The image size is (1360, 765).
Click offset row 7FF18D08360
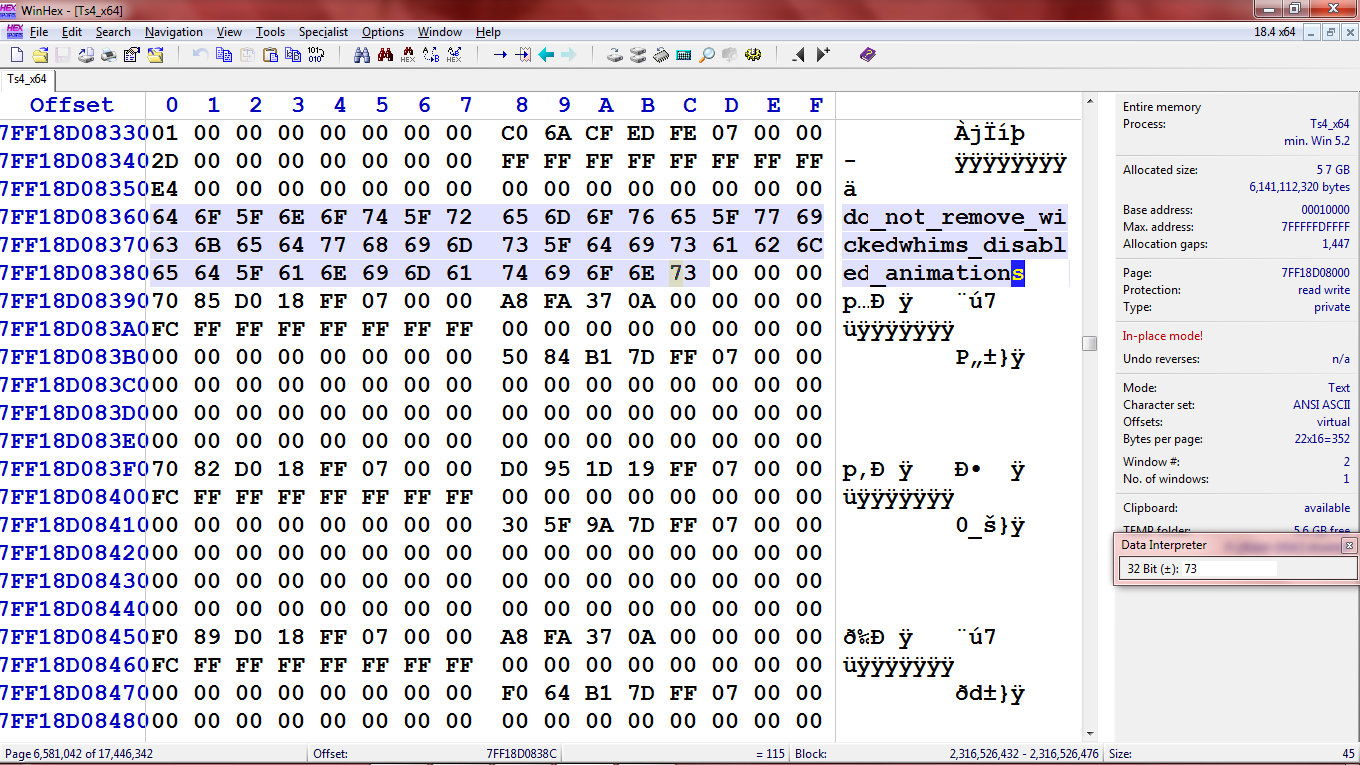(x=74, y=217)
